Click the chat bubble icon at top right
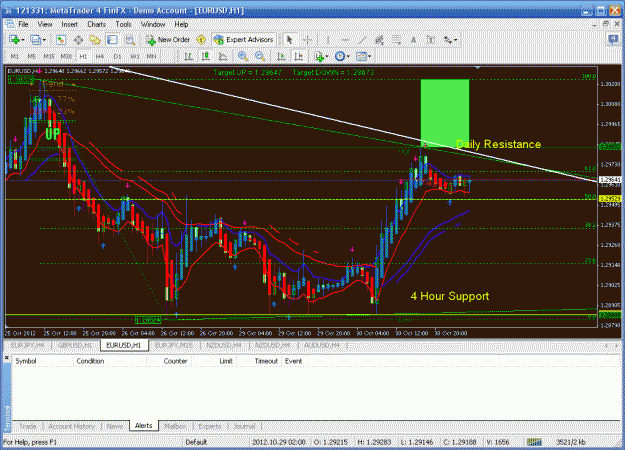The height and width of the screenshot is (450, 625). (x=613, y=39)
